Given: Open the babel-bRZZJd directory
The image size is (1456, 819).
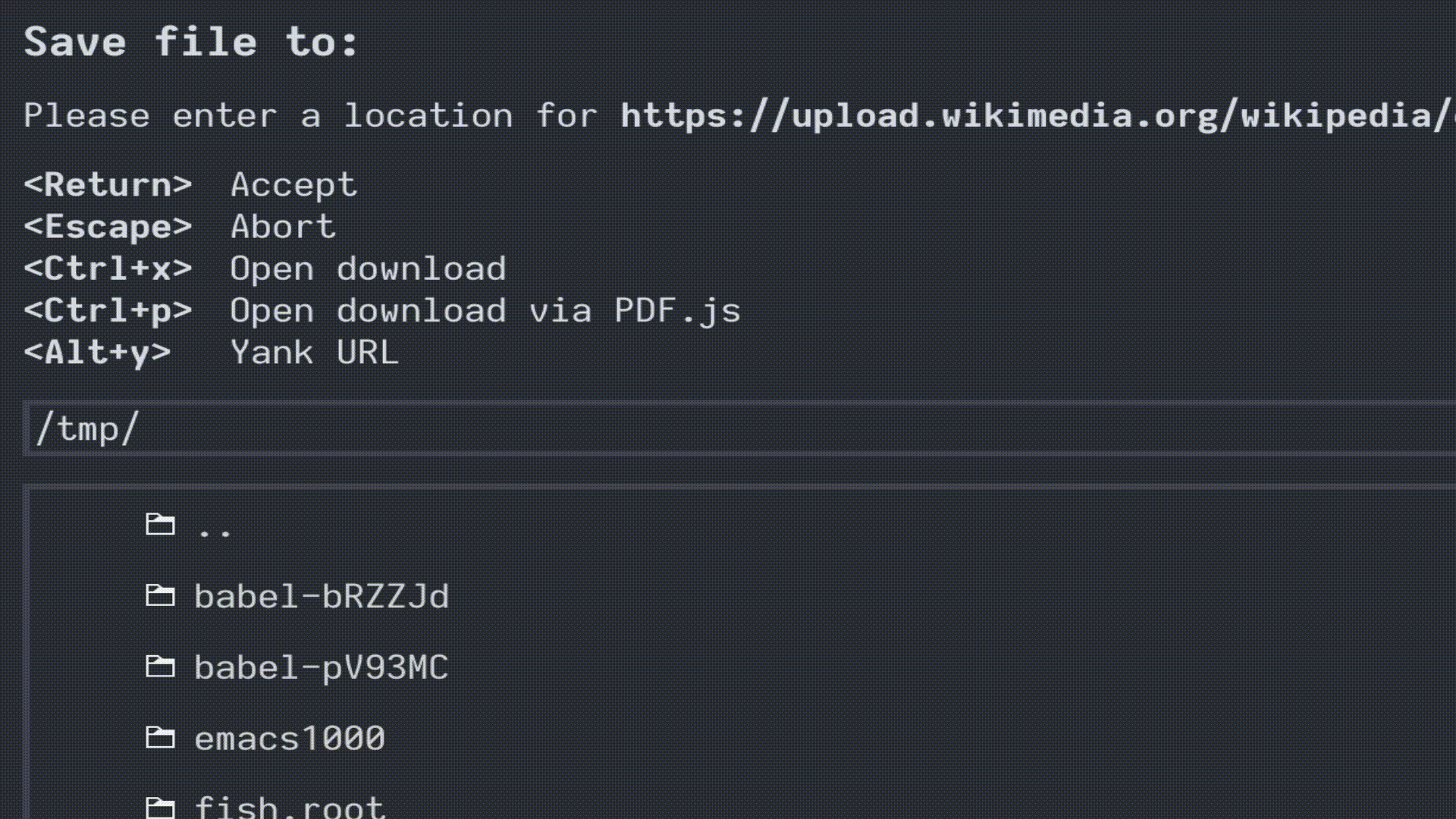Looking at the screenshot, I should [322, 596].
